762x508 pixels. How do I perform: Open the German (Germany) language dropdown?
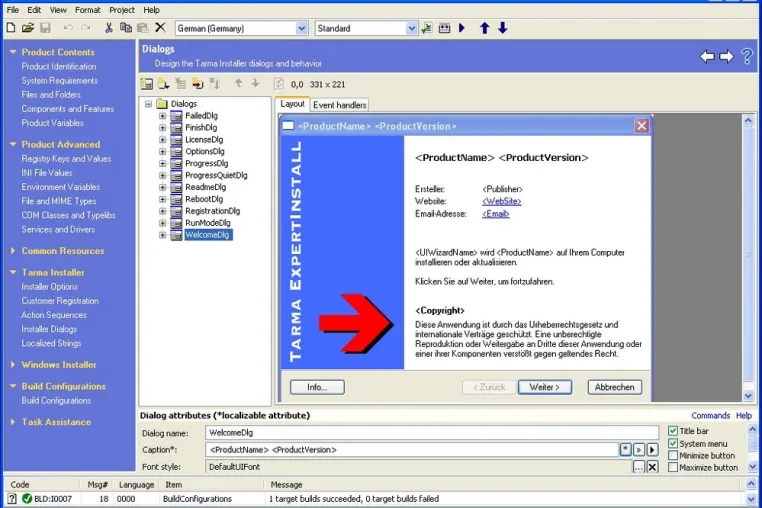pos(301,28)
